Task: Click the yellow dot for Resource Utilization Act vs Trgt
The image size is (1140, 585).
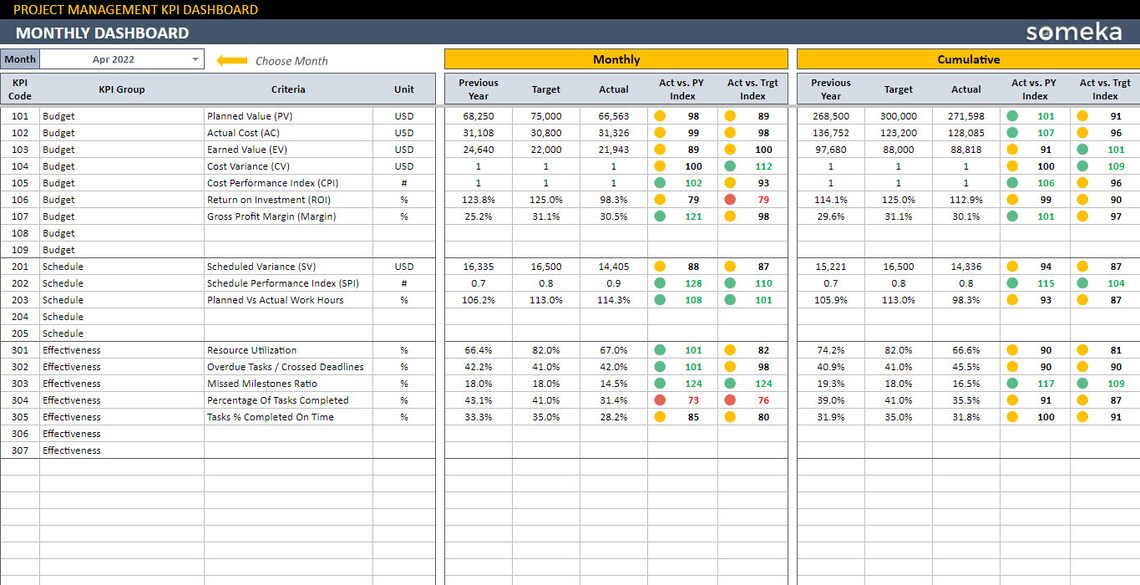Action: tap(731, 350)
